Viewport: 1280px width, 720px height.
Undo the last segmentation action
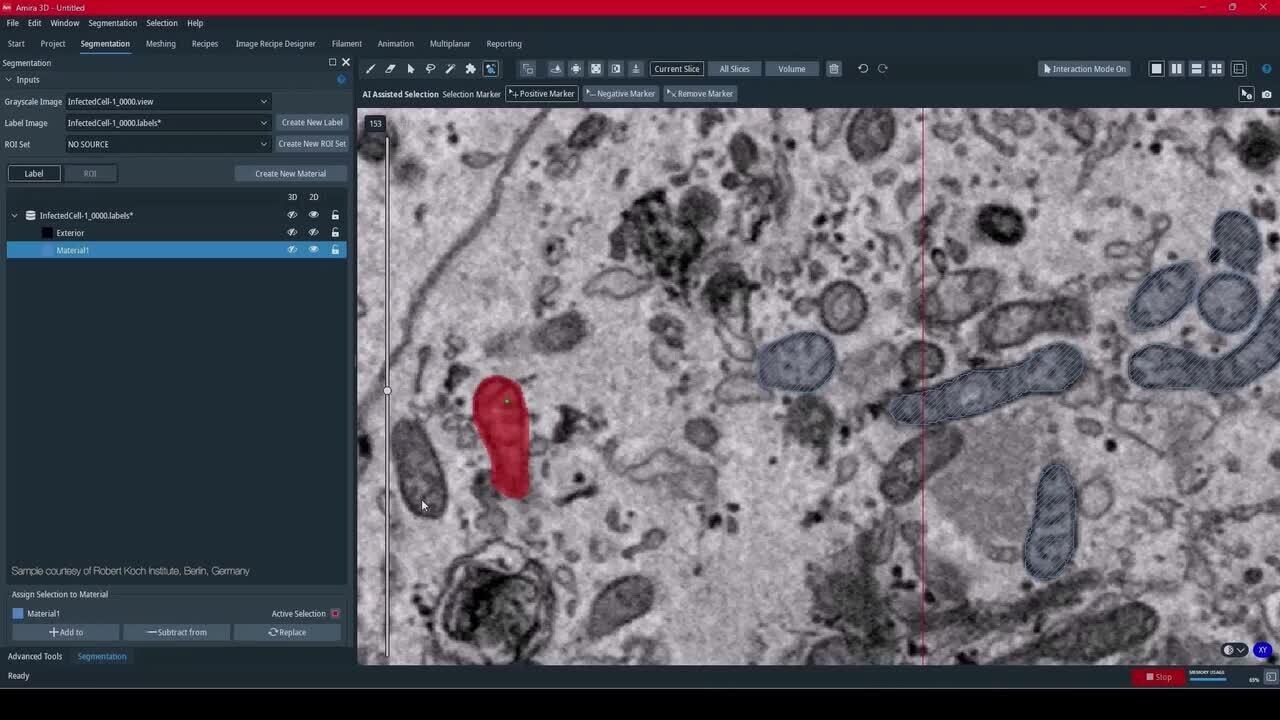[x=863, y=69]
